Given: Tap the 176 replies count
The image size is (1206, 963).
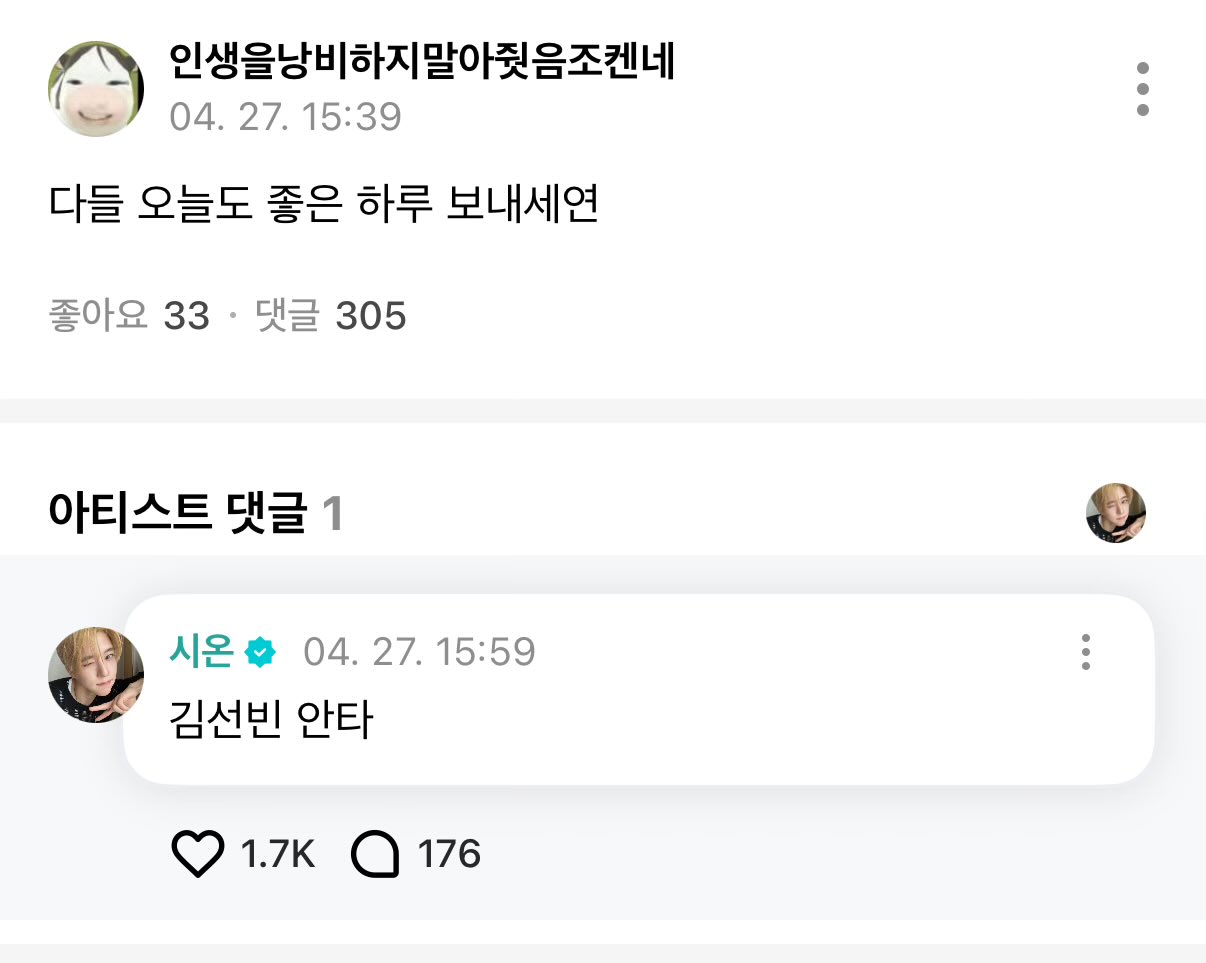Looking at the screenshot, I should coord(449,854).
